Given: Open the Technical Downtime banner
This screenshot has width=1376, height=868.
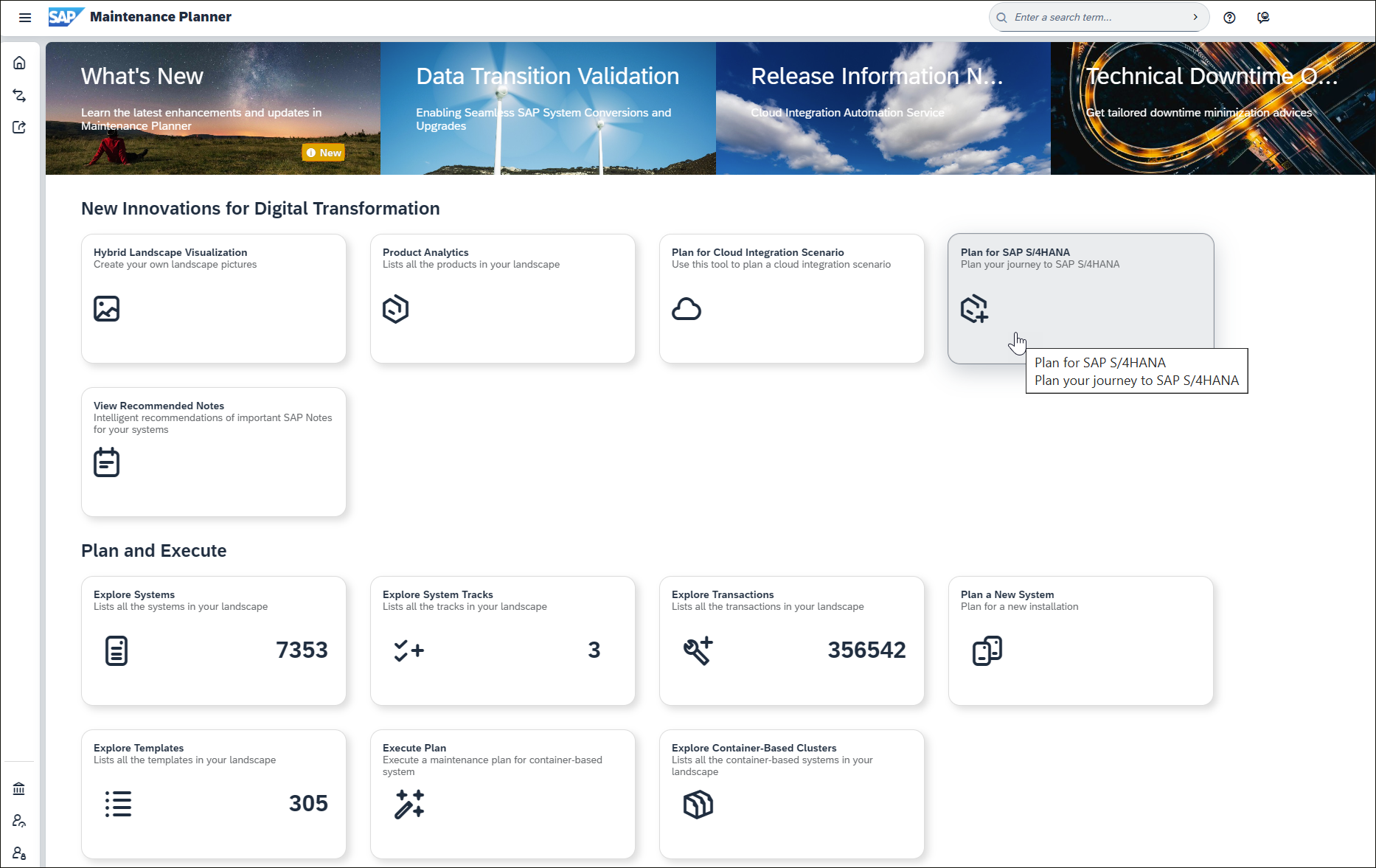Looking at the screenshot, I should pyautogui.click(x=1213, y=108).
